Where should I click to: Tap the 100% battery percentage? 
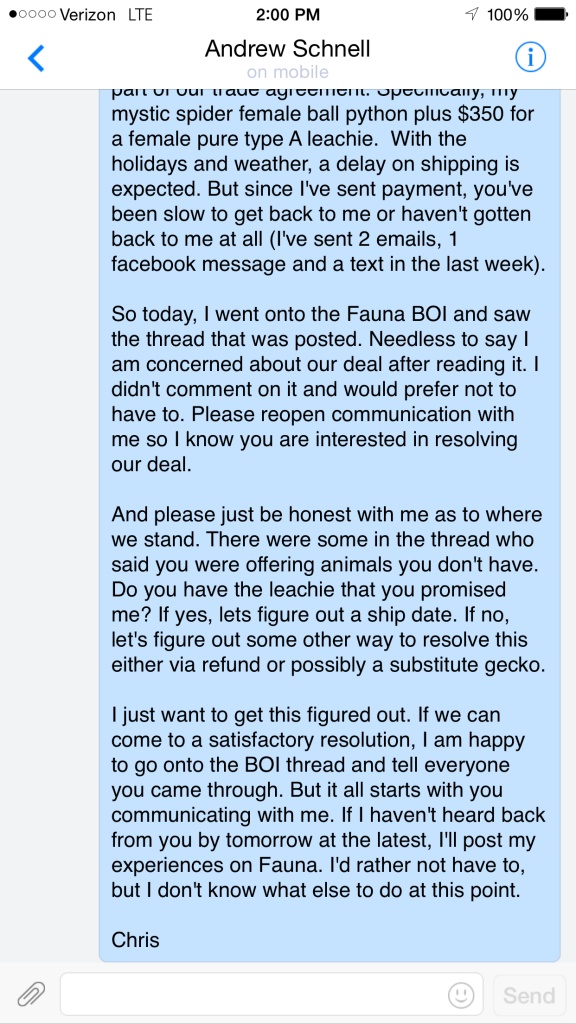pos(507,14)
